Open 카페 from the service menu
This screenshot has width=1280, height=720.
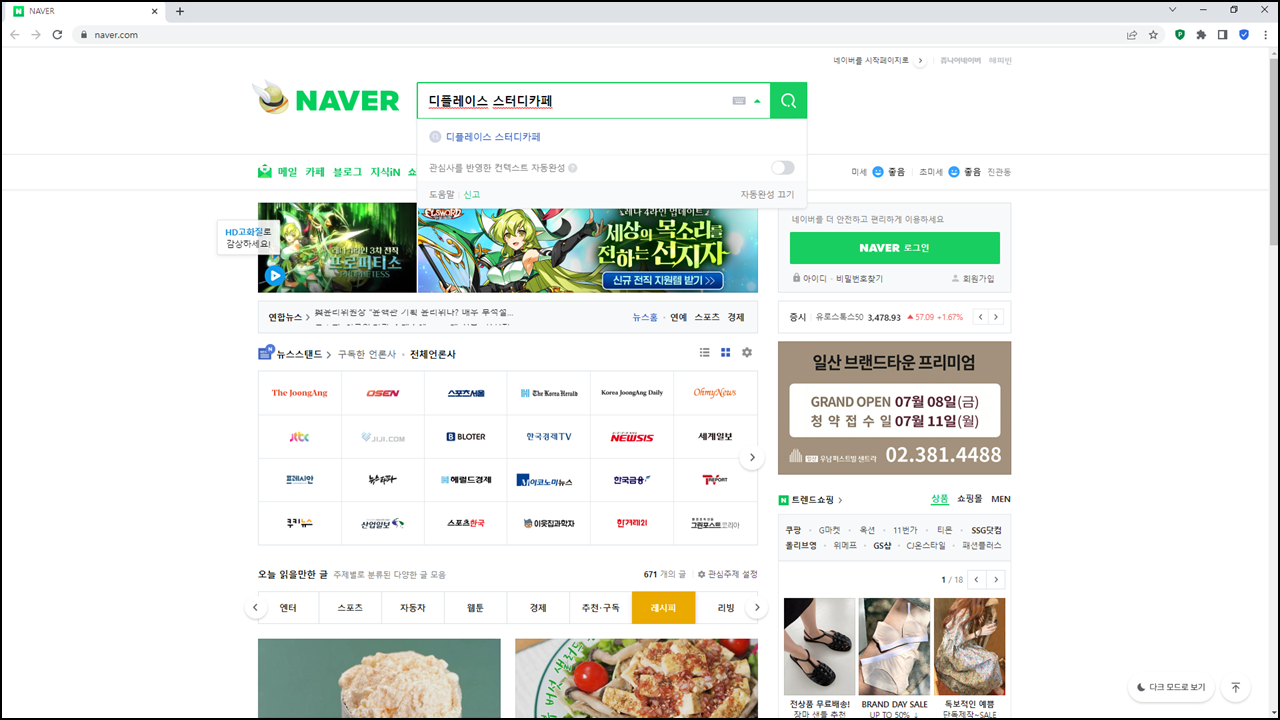pyautogui.click(x=315, y=172)
